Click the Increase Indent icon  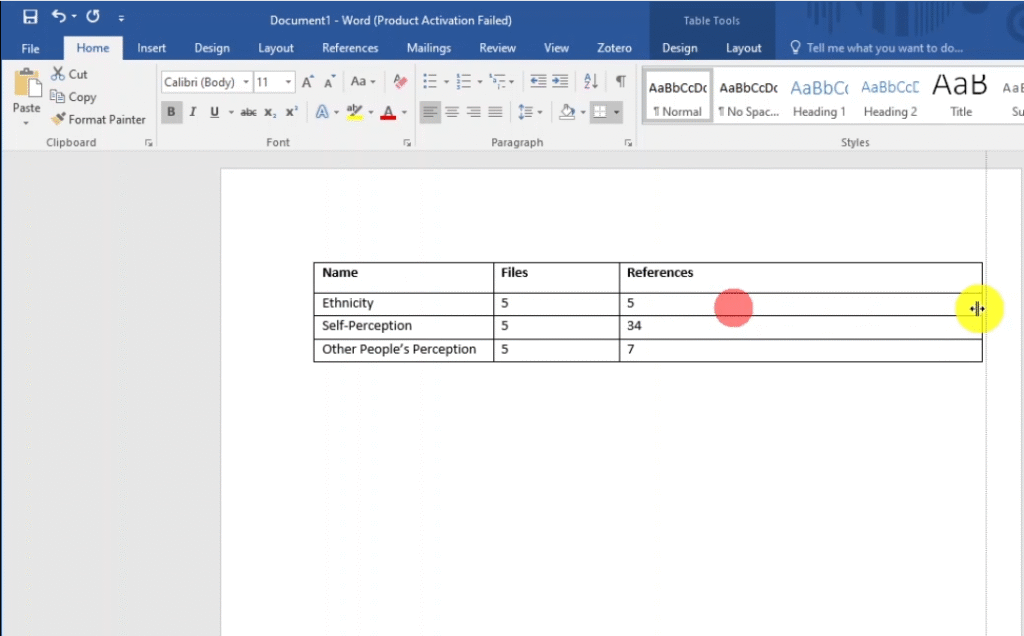pos(560,82)
